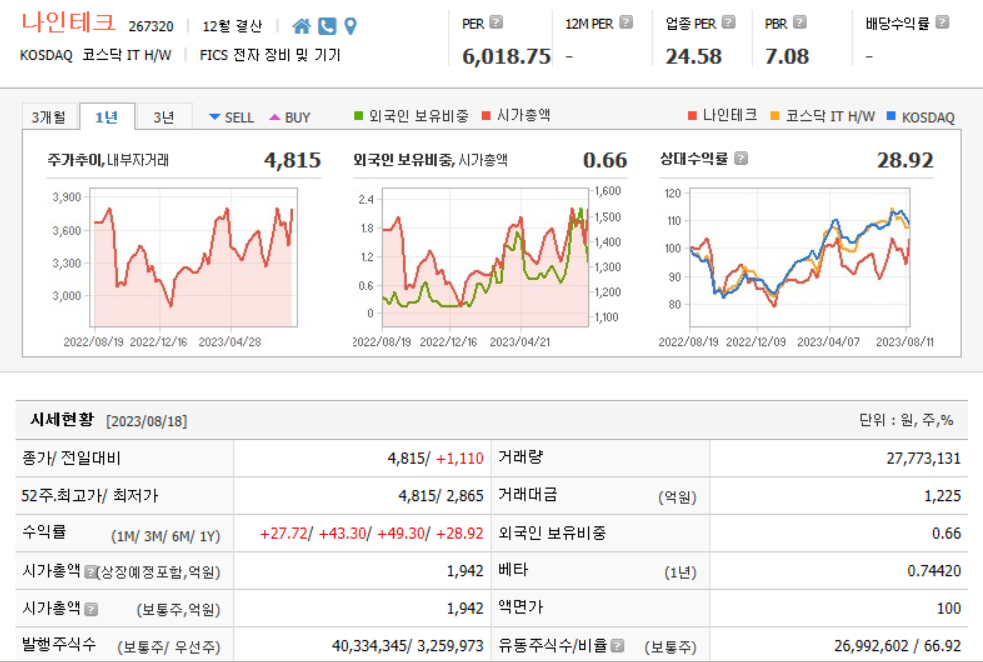
Task: Click the 12M PER question mark icon
Action: [626, 22]
